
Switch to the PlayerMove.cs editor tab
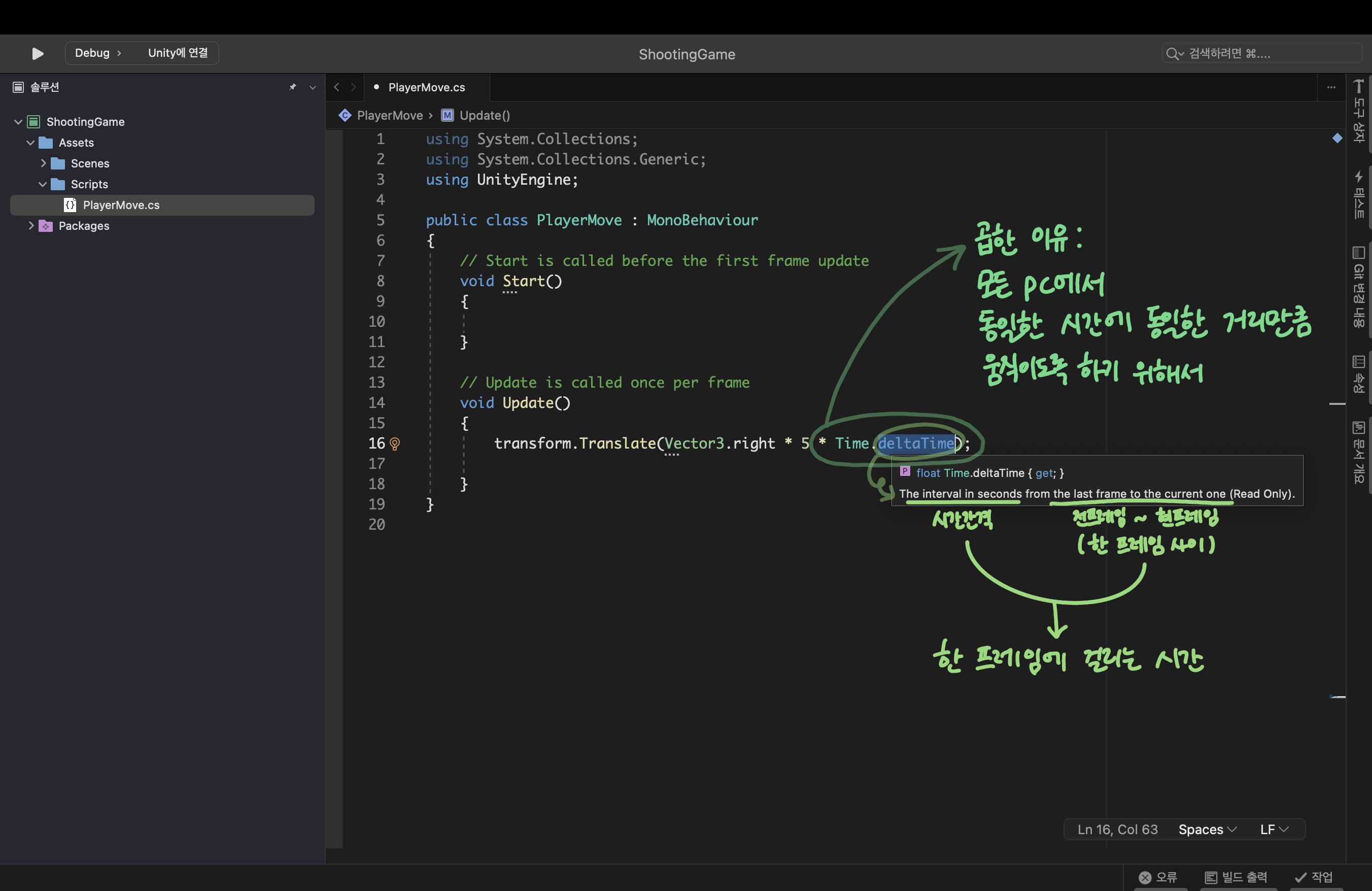pyautogui.click(x=426, y=87)
